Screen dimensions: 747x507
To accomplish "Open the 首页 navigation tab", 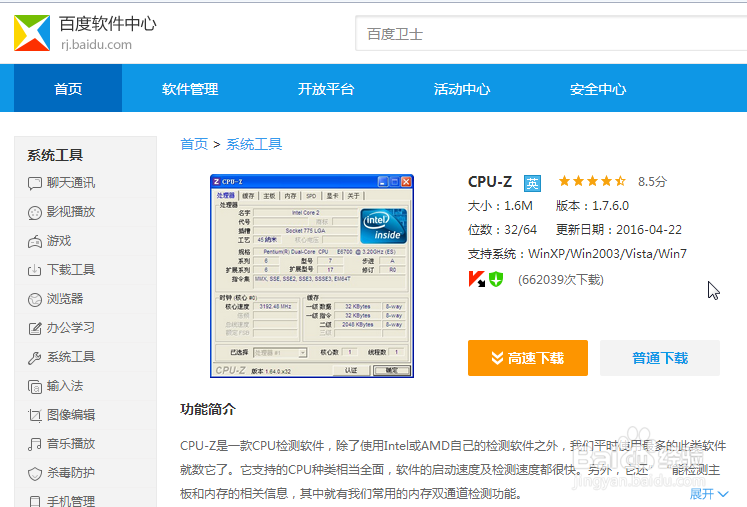I will tap(68, 89).
